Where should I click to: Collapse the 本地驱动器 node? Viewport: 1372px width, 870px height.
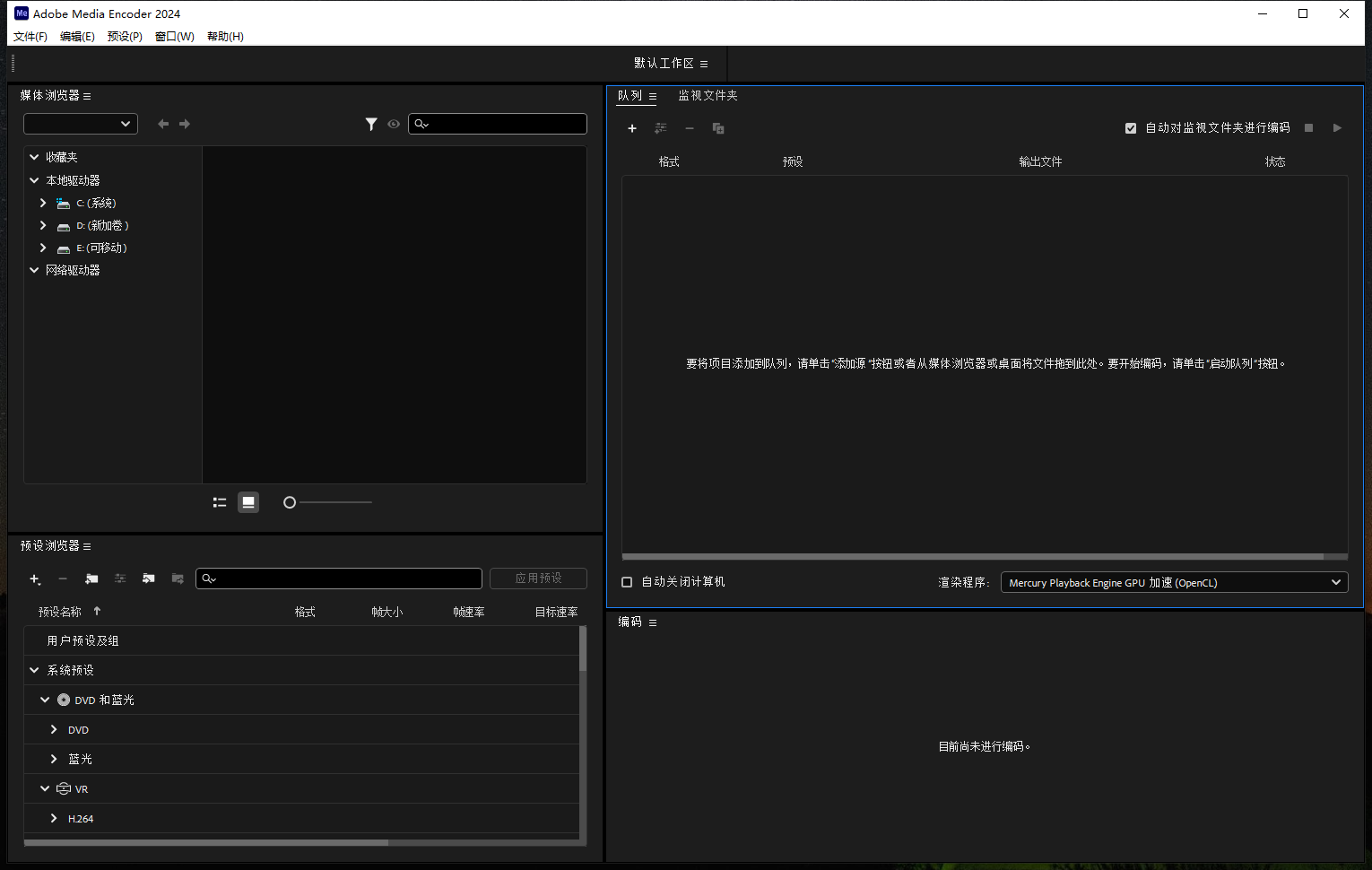[x=34, y=180]
